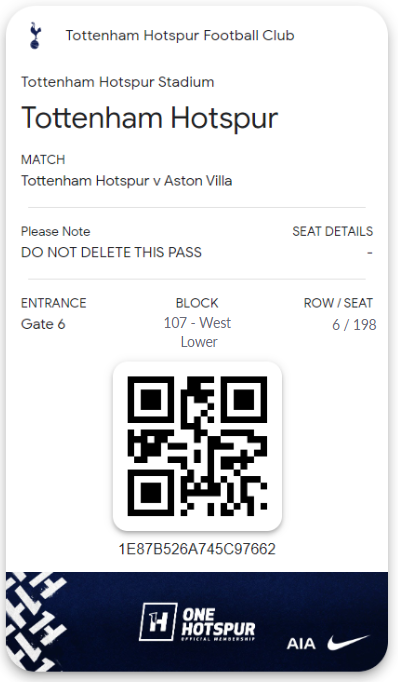
Task: Click the Please Note label
Action: [x=56, y=231]
